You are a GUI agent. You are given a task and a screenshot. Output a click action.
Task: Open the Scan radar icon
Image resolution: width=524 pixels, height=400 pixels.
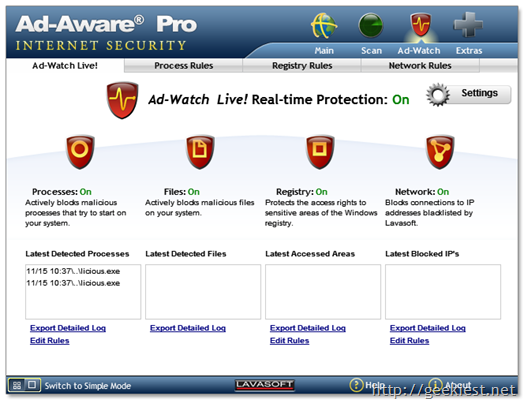coord(370,25)
